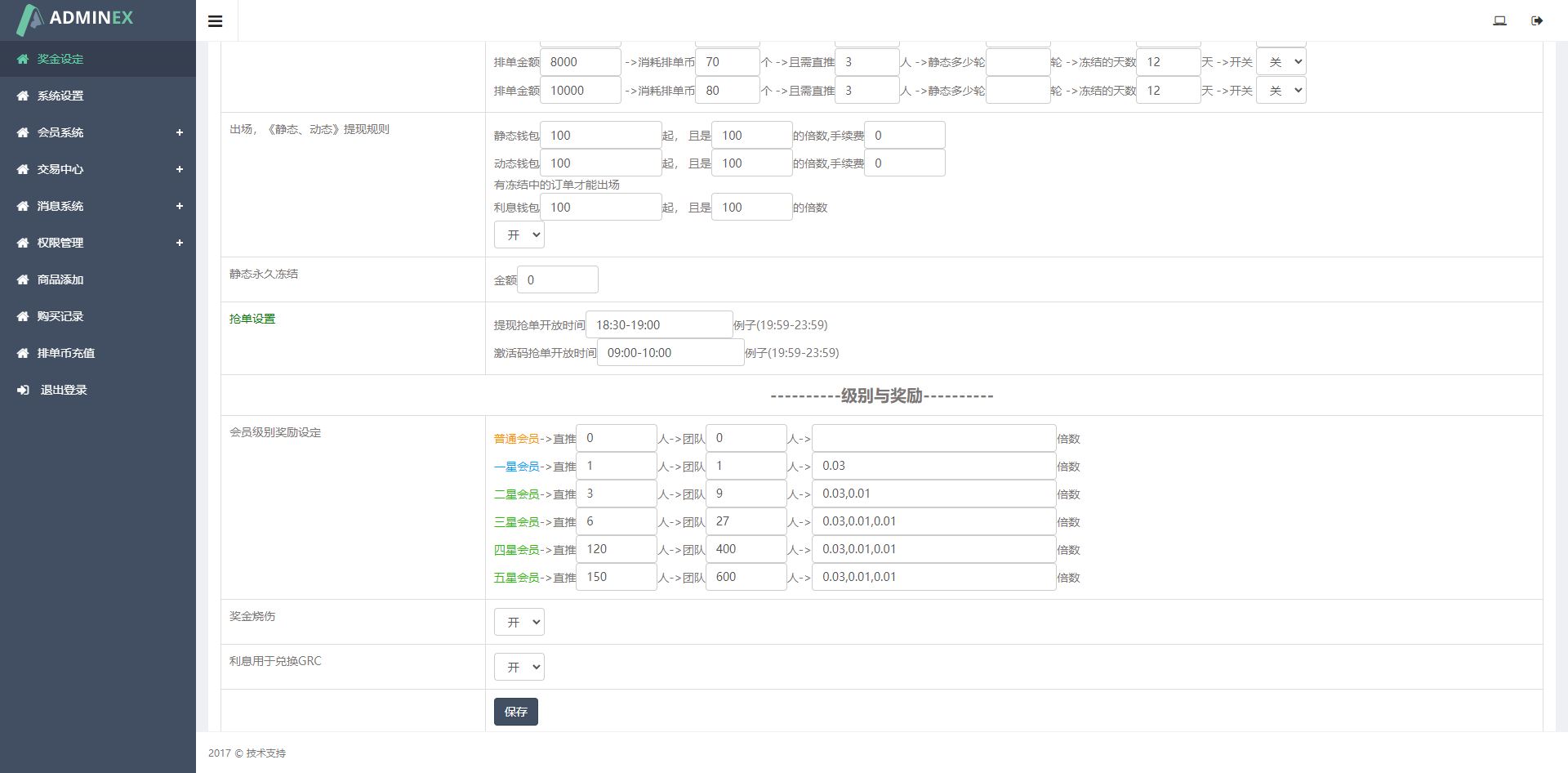
Task: Click the 技术支持 footer text
Action: pyautogui.click(x=266, y=753)
